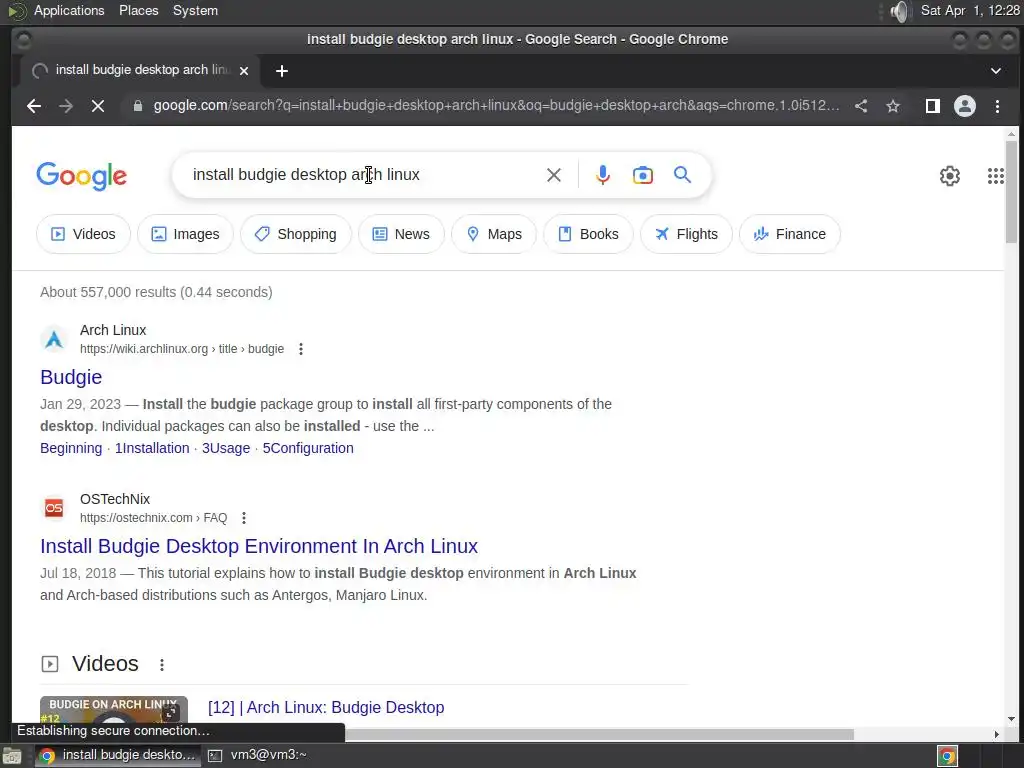Filter results by Finance
Screen dimensions: 1024x768
click(790, 234)
